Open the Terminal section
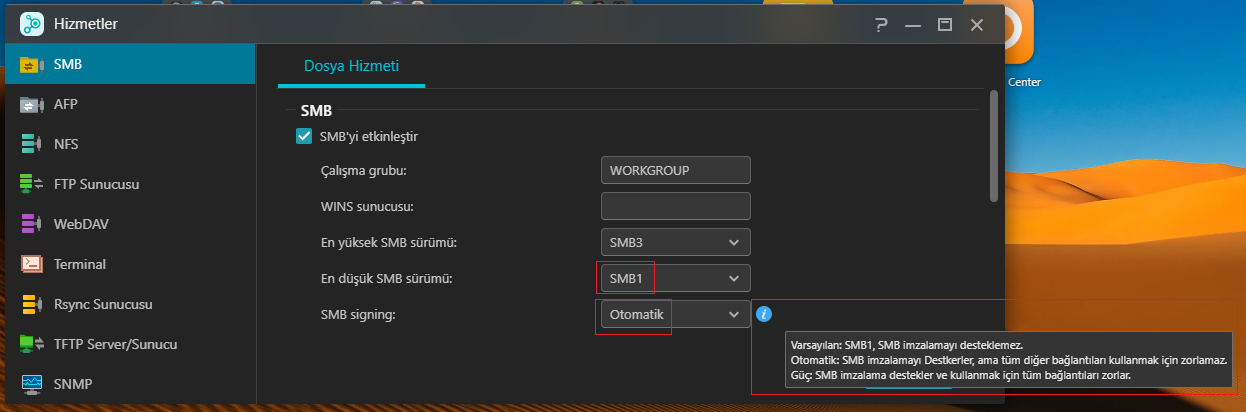 [128, 264]
